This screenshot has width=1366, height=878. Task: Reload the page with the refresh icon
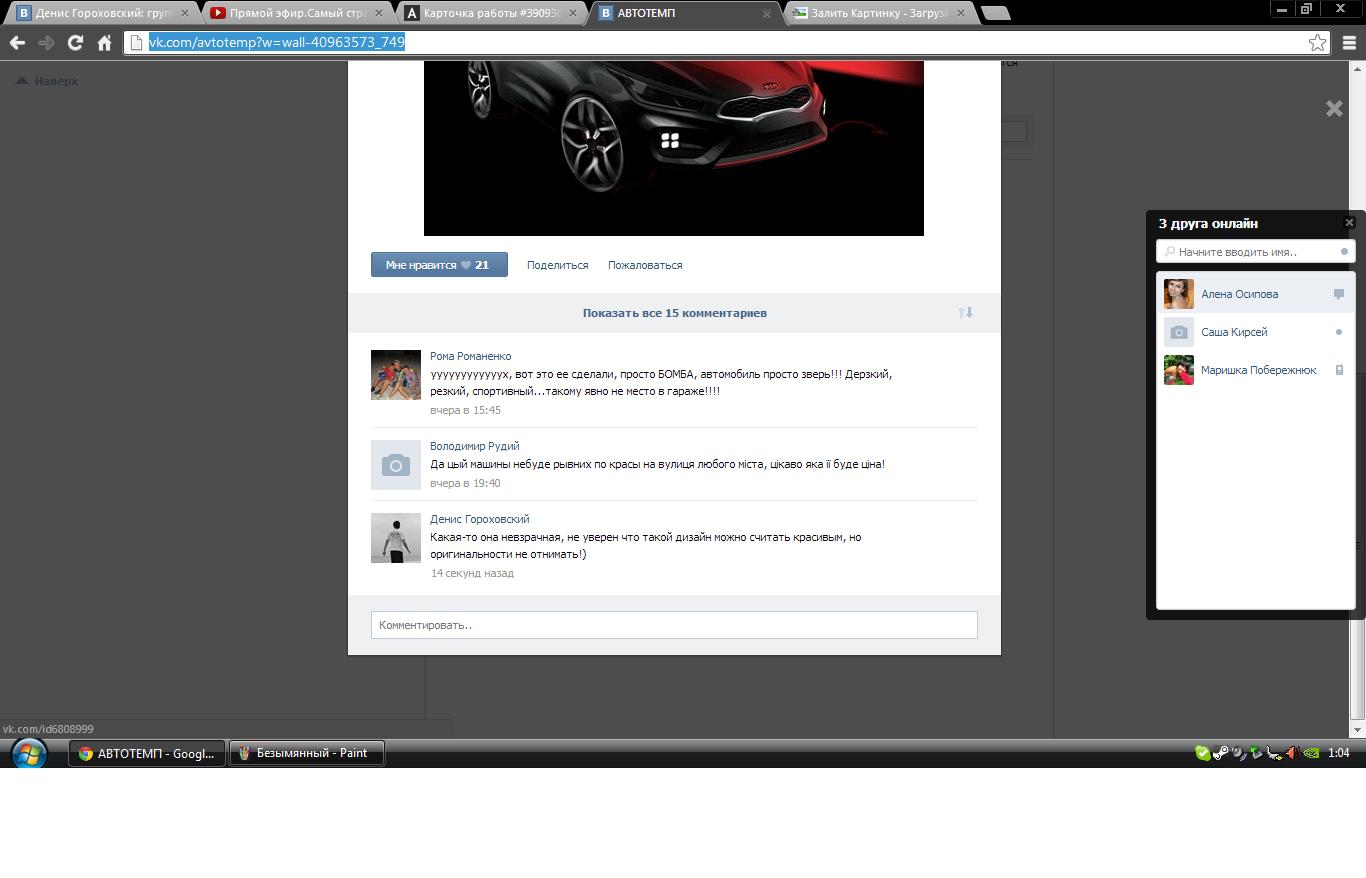pos(75,42)
